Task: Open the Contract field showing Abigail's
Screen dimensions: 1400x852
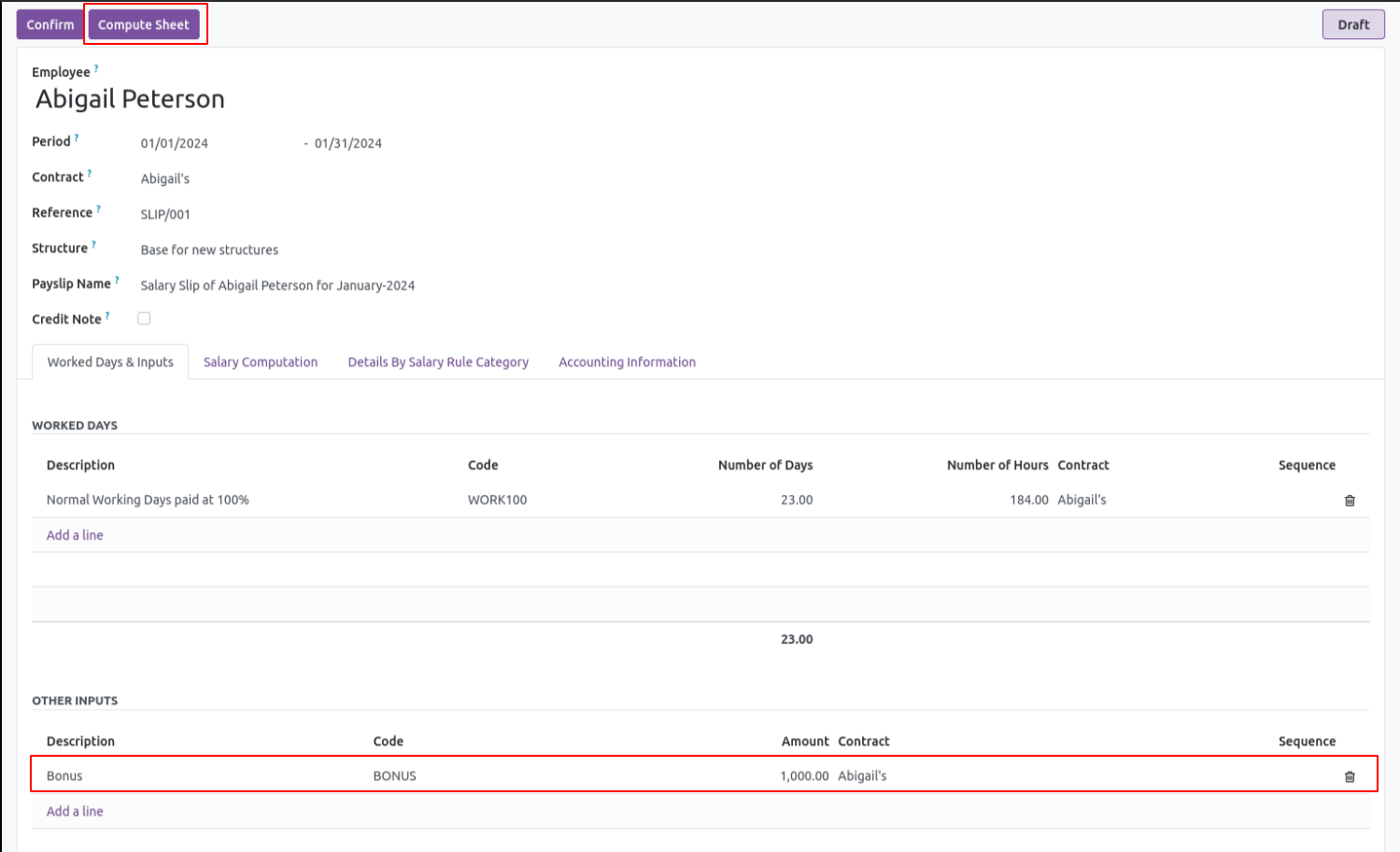Action: [x=165, y=178]
